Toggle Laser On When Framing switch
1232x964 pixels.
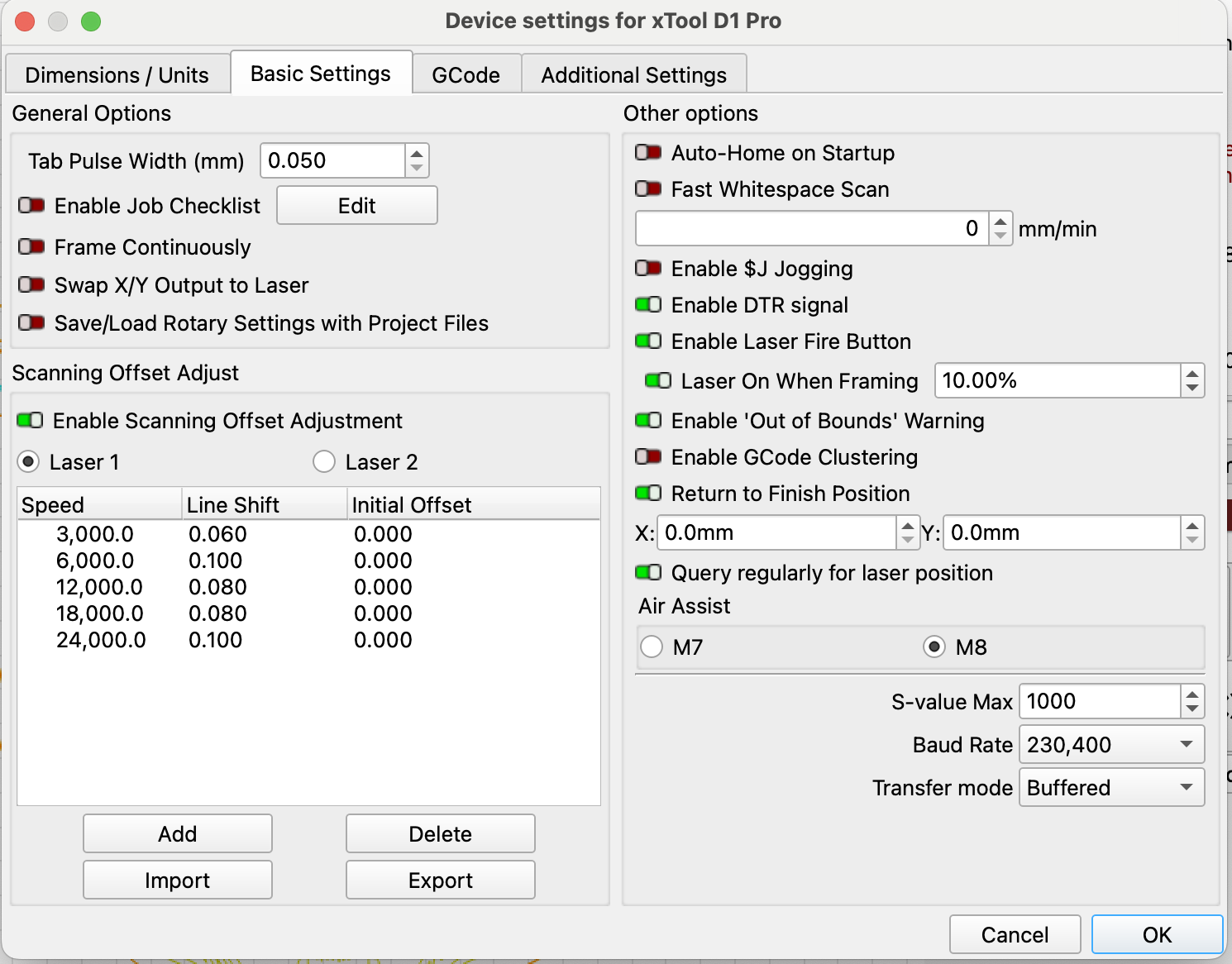tap(658, 380)
